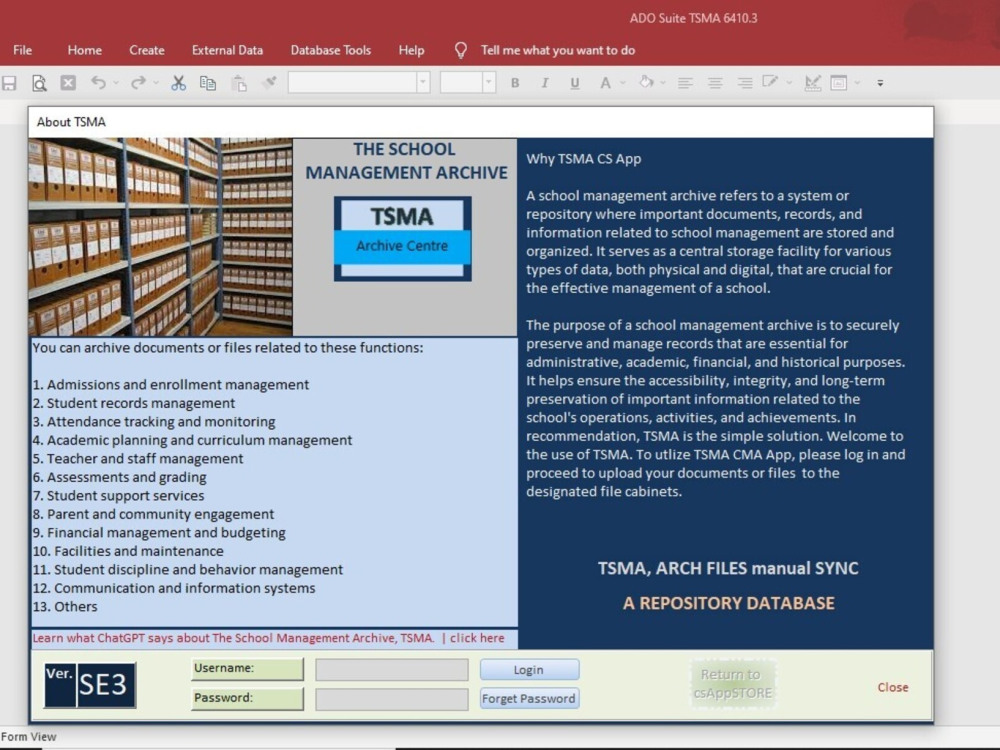Click the Forget Password button
The height and width of the screenshot is (750, 1000).
pyautogui.click(x=529, y=698)
